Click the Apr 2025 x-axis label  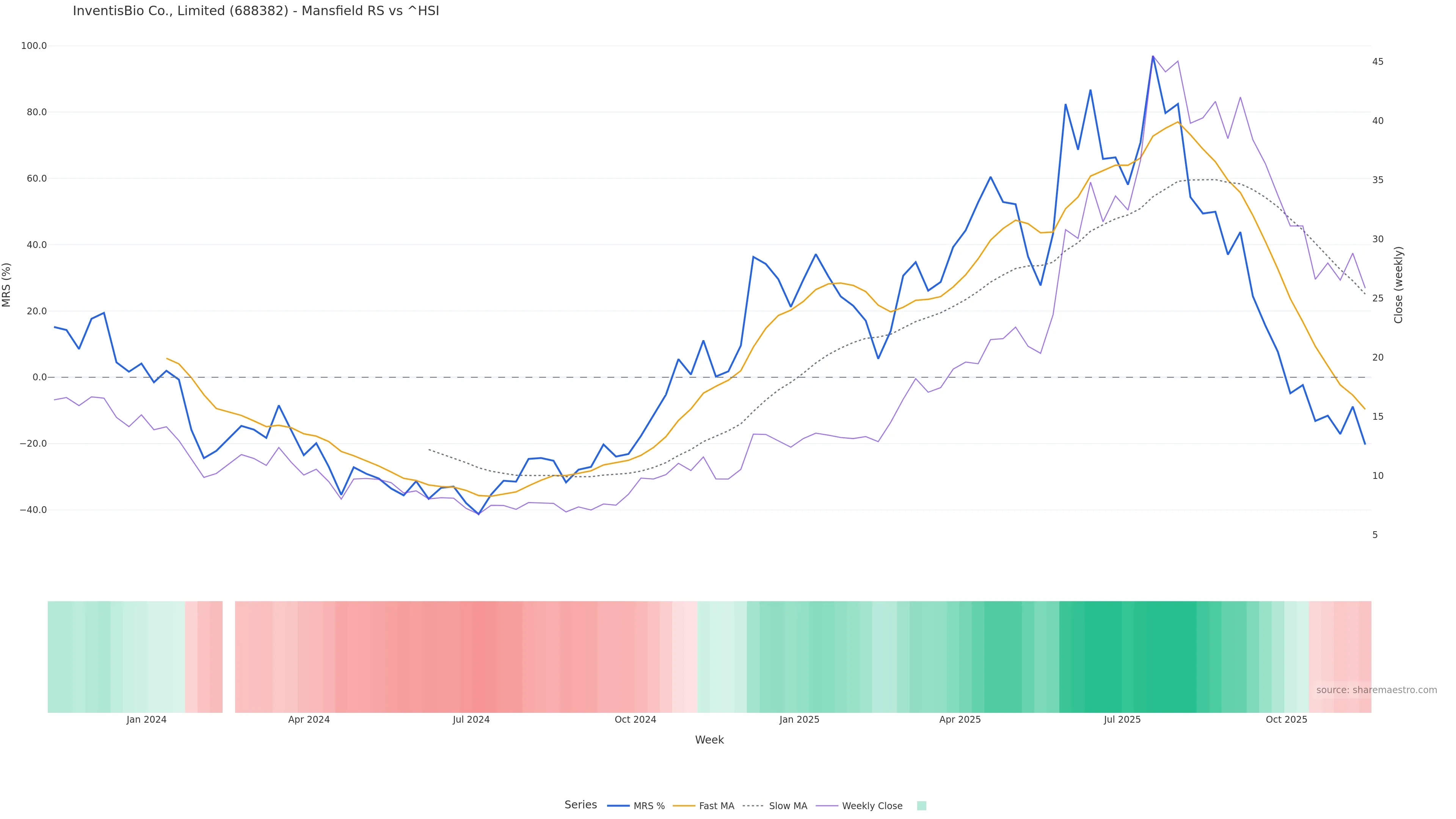tap(960, 720)
